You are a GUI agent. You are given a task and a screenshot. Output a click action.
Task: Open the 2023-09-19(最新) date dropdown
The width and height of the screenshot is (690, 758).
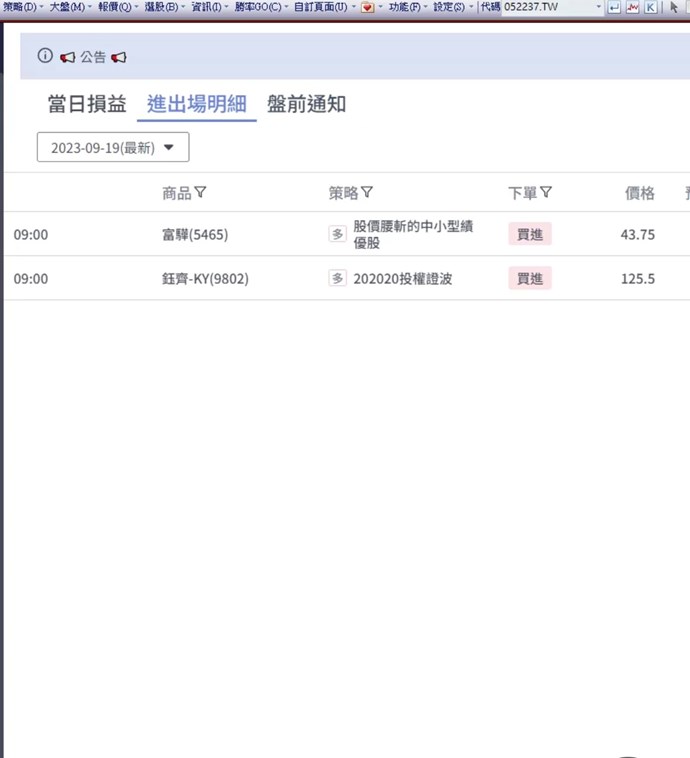tap(113, 147)
